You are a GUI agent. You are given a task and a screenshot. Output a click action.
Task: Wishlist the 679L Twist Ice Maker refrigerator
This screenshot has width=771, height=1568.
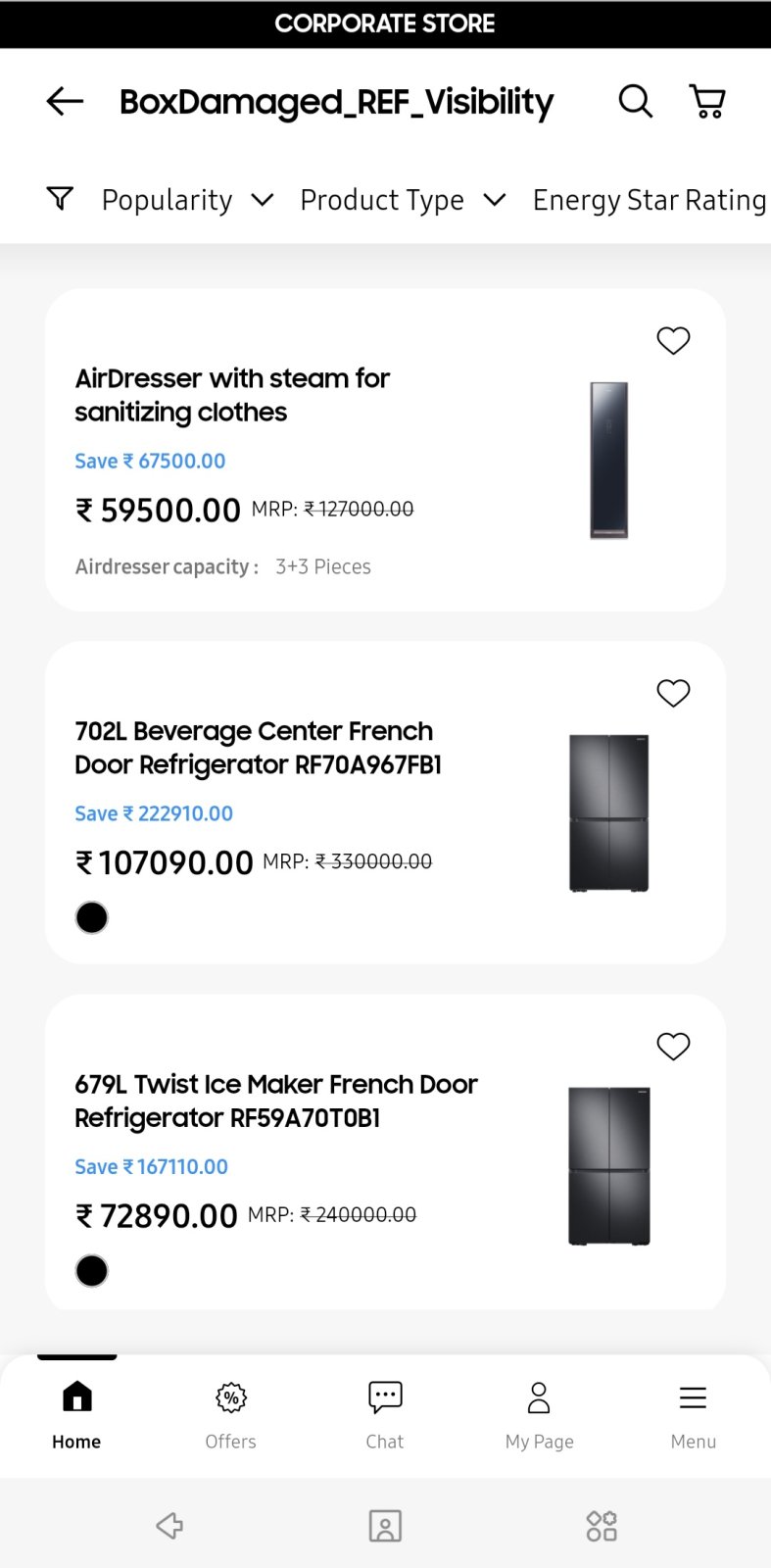[673, 1047]
